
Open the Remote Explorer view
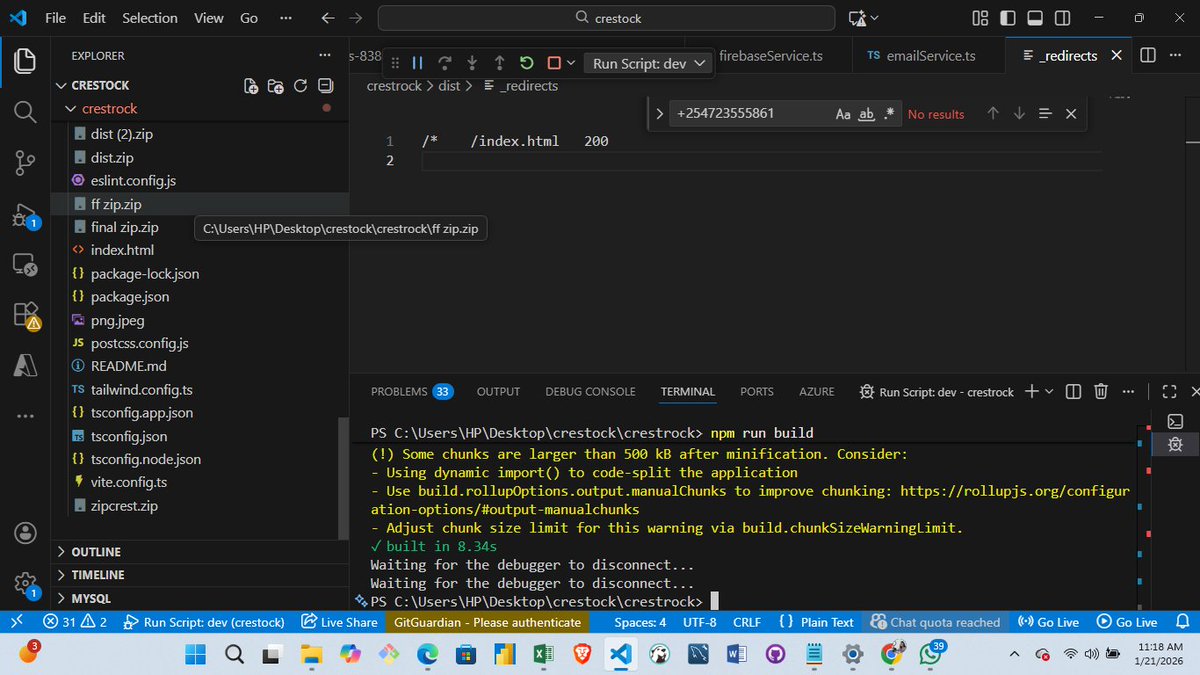point(25,265)
